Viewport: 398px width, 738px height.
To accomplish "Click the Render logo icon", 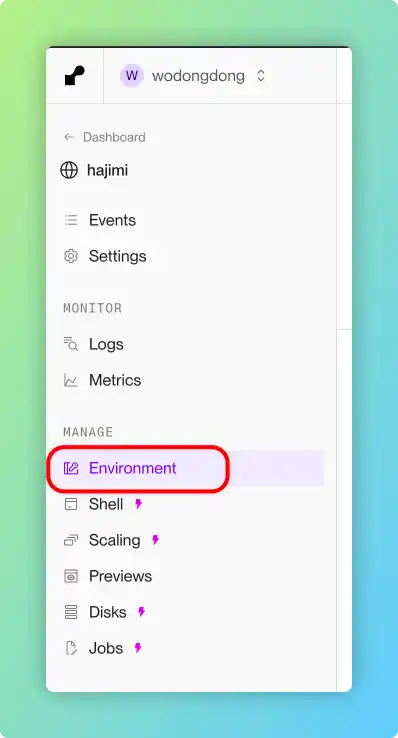I will pyautogui.click(x=74, y=76).
